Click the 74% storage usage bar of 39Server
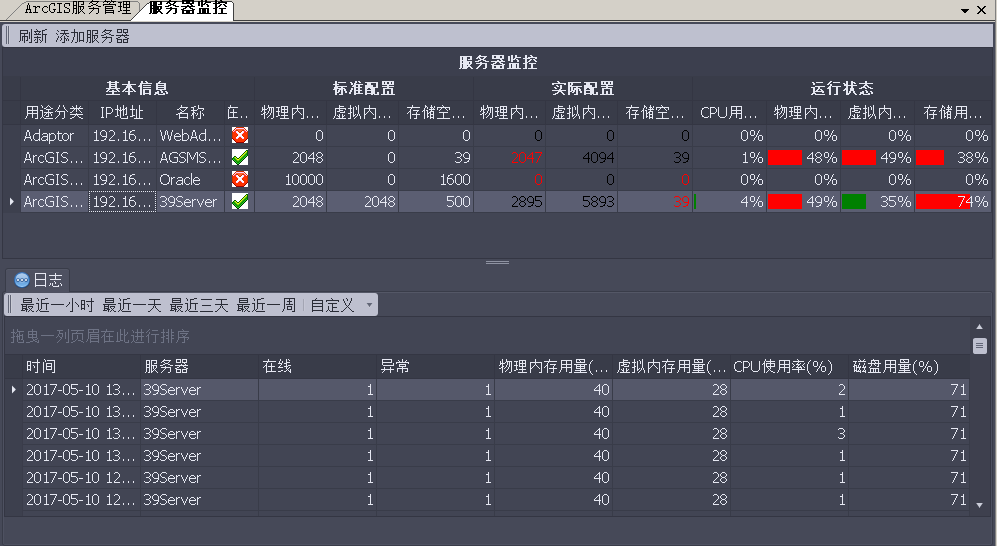 952,201
